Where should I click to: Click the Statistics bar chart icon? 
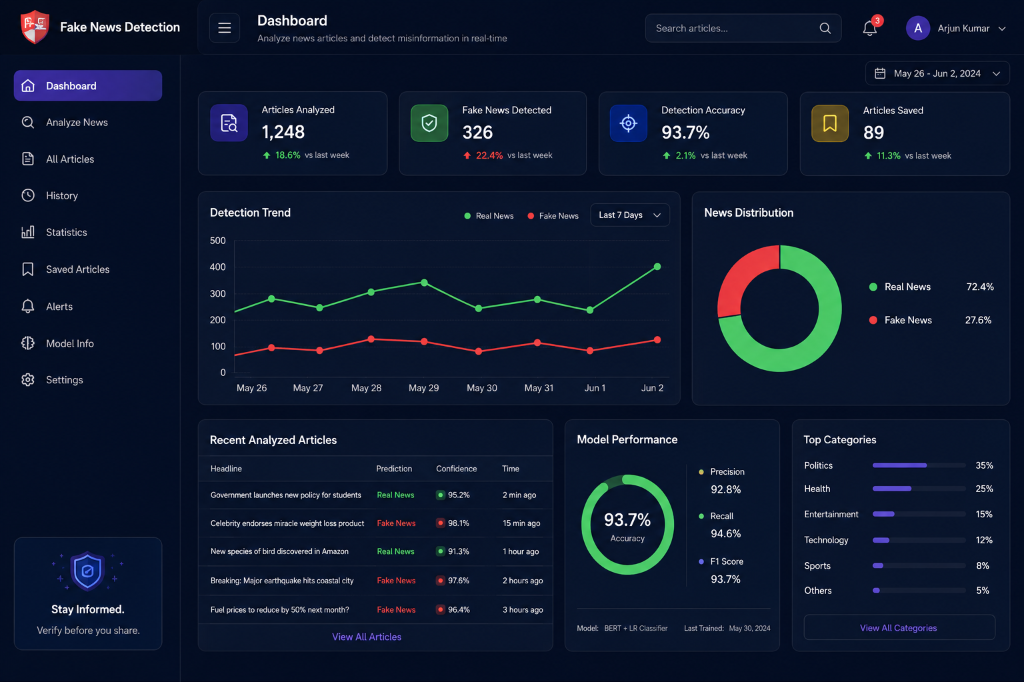[28, 232]
